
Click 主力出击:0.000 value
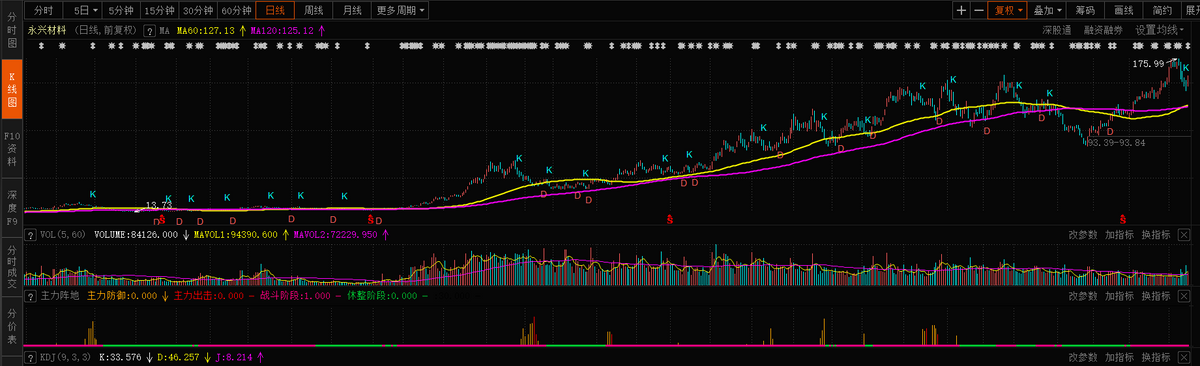(209, 296)
